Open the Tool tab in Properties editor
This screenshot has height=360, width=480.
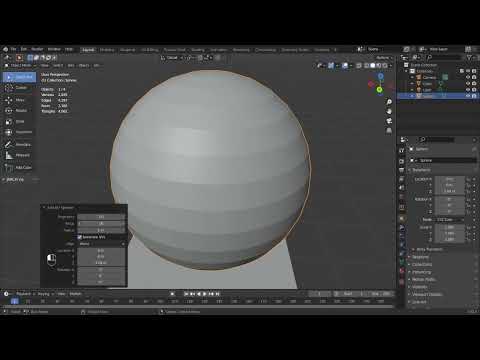[402, 151]
